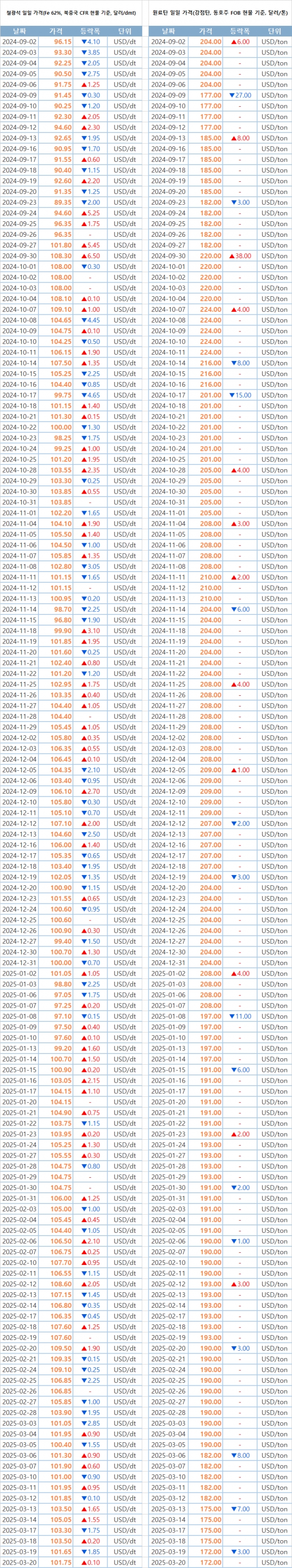The image size is (292, 1568).
Task: Select the 날짜 header in iron ore table
Action: [x=19, y=31]
